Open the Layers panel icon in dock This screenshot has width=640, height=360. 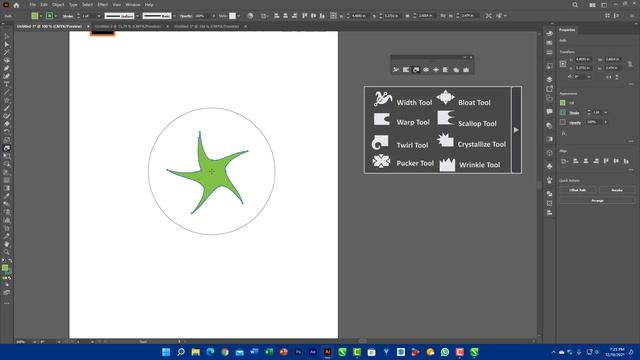click(x=549, y=79)
